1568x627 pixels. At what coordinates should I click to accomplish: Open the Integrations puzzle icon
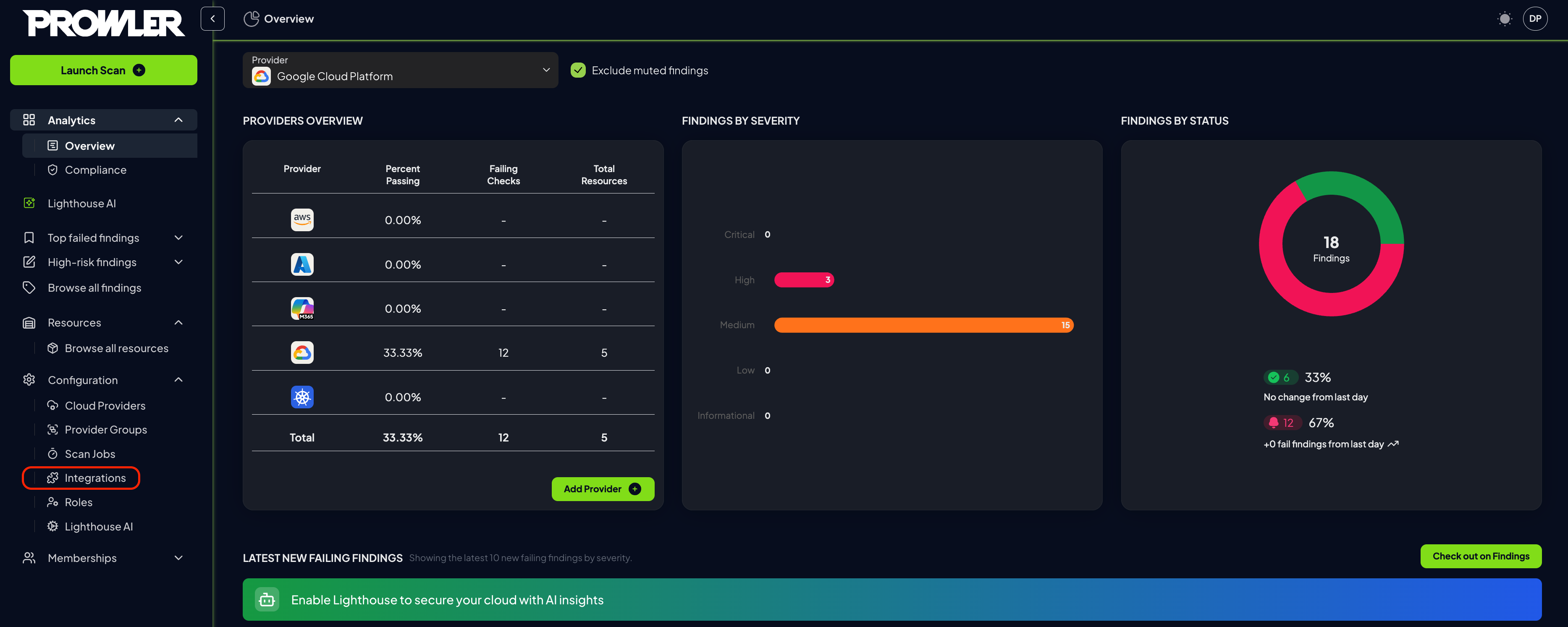[x=52, y=478]
